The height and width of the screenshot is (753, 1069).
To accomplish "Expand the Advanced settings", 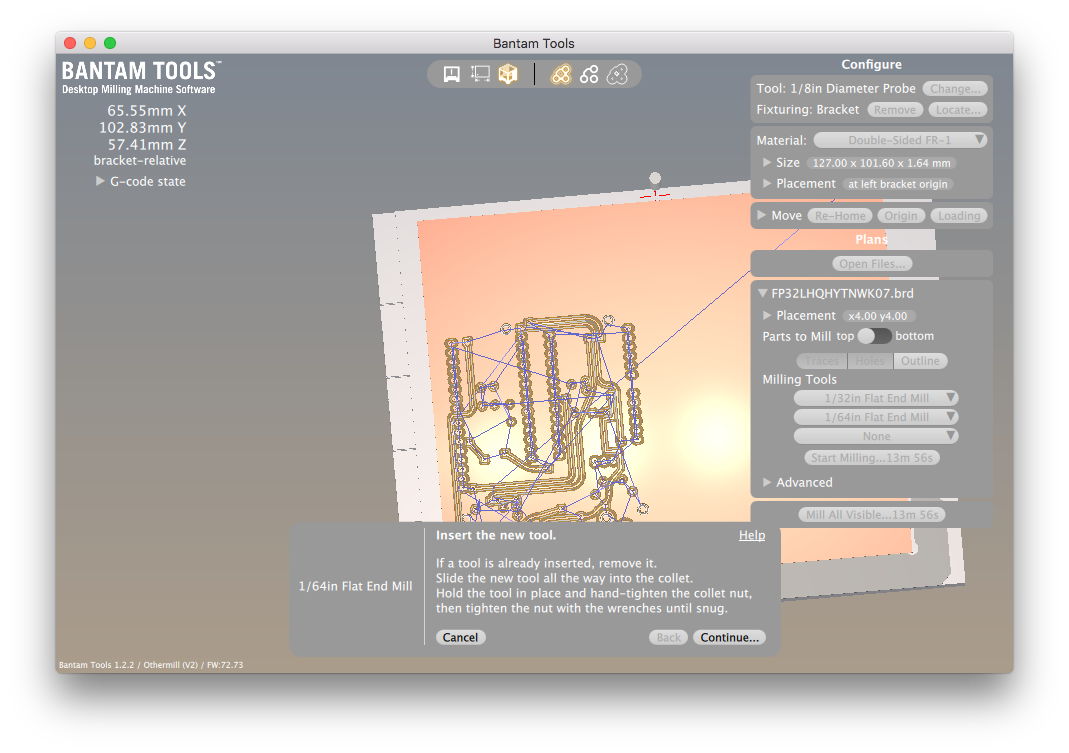I will [767, 482].
